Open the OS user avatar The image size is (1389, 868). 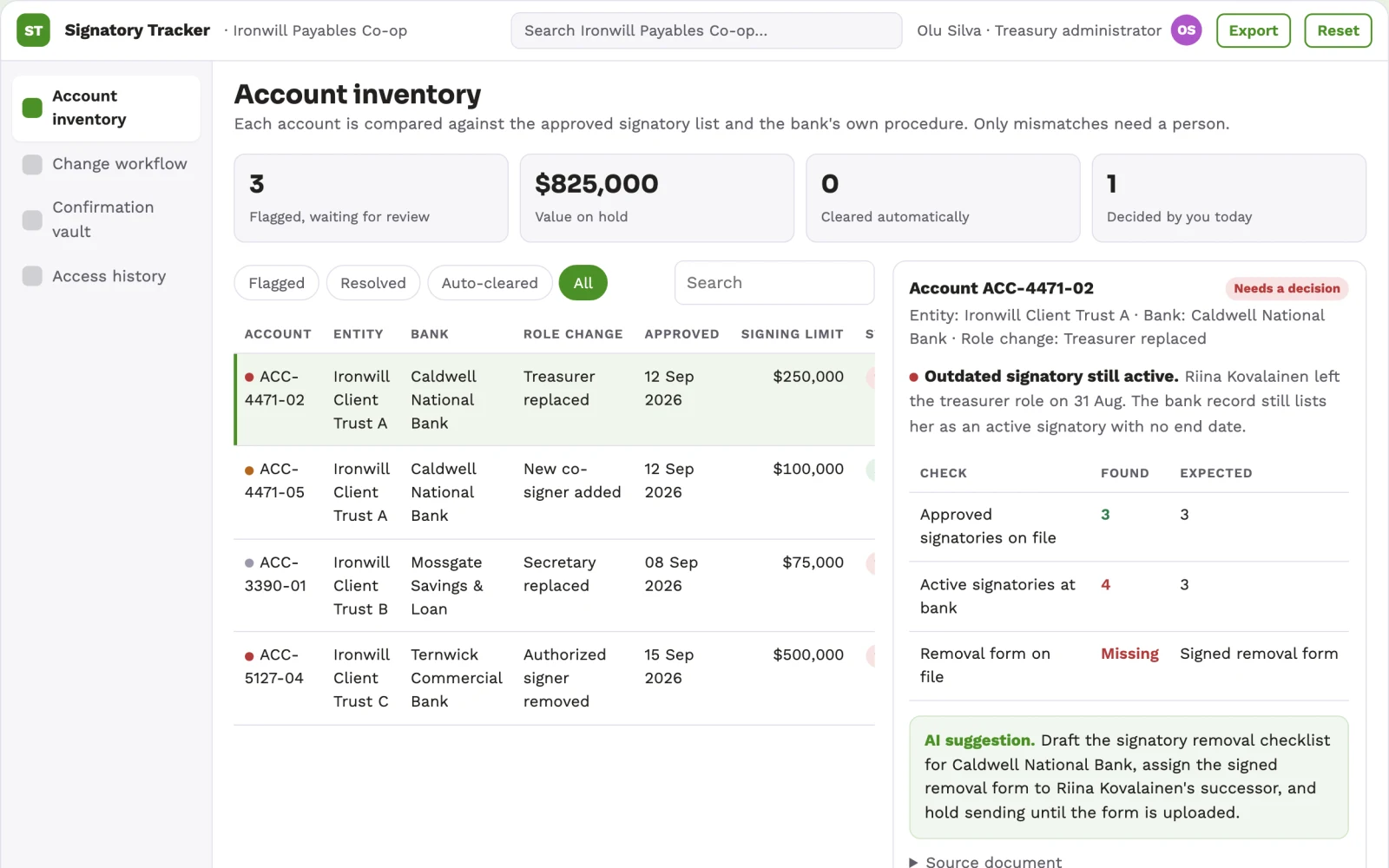[1186, 30]
